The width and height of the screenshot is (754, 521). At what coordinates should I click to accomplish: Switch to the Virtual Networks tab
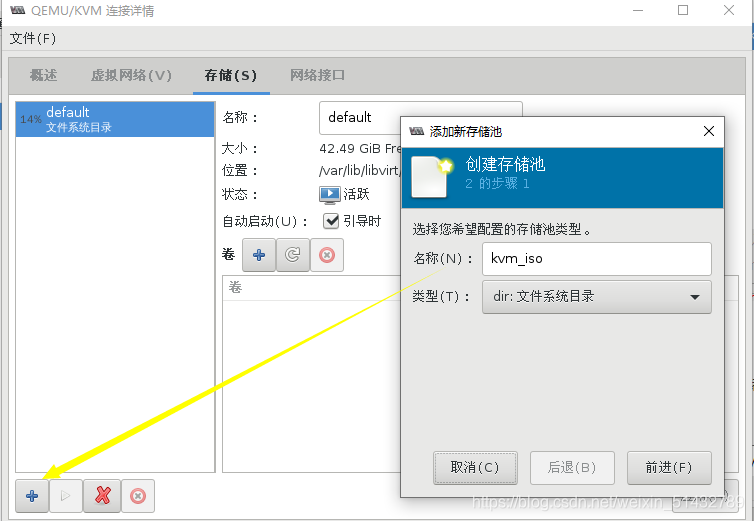click(131, 75)
